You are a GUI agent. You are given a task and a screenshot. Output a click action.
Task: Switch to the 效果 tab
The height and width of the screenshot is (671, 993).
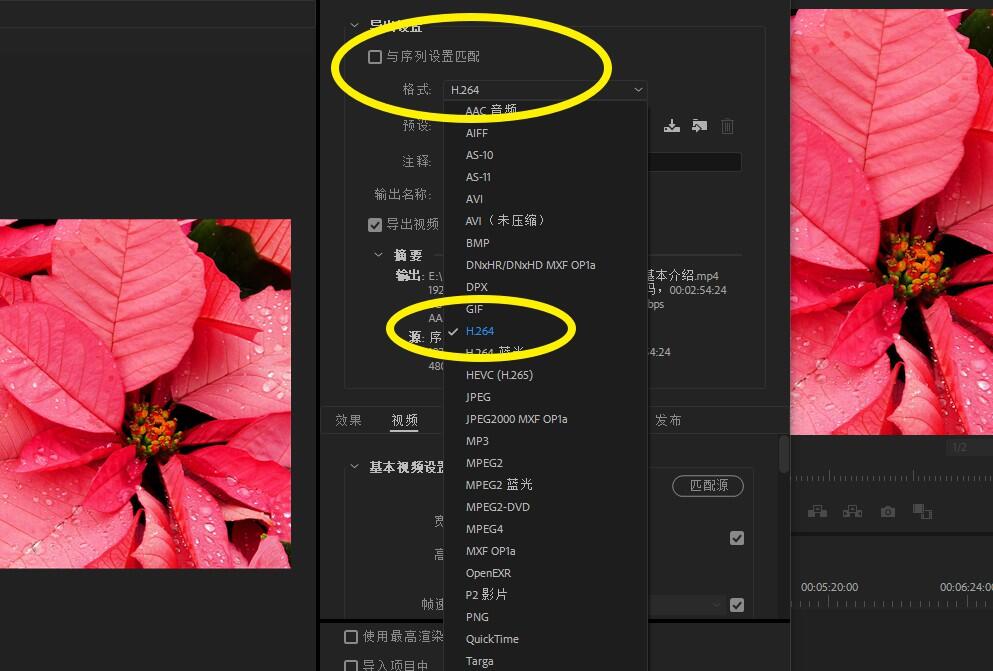348,420
